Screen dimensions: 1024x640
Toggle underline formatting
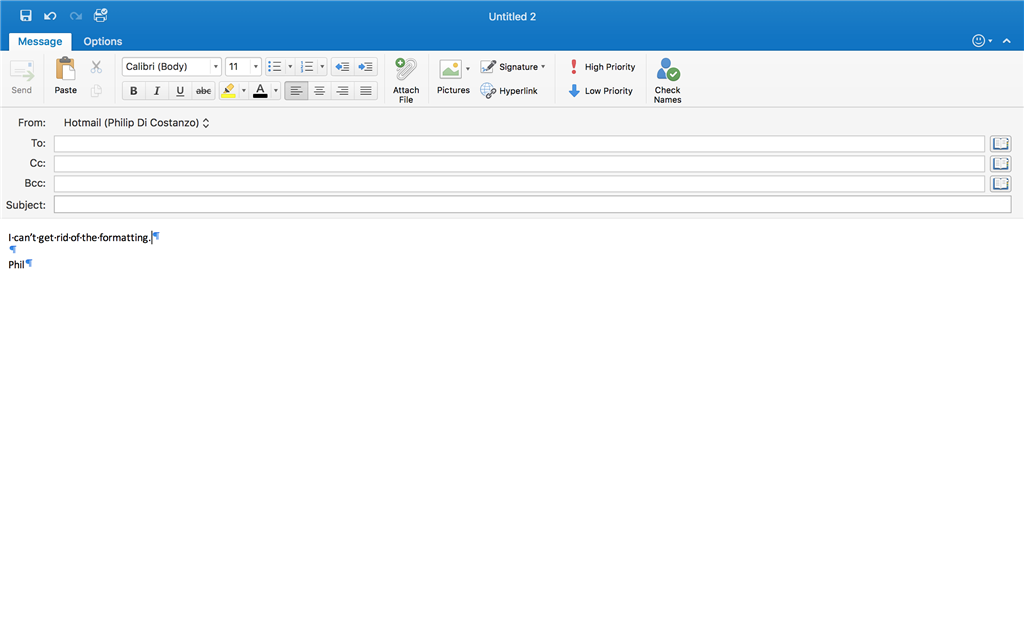tap(180, 91)
